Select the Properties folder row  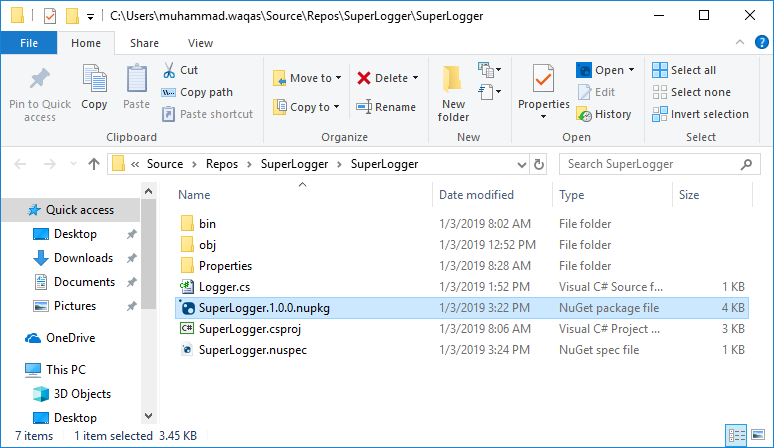[x=462, y=266]
